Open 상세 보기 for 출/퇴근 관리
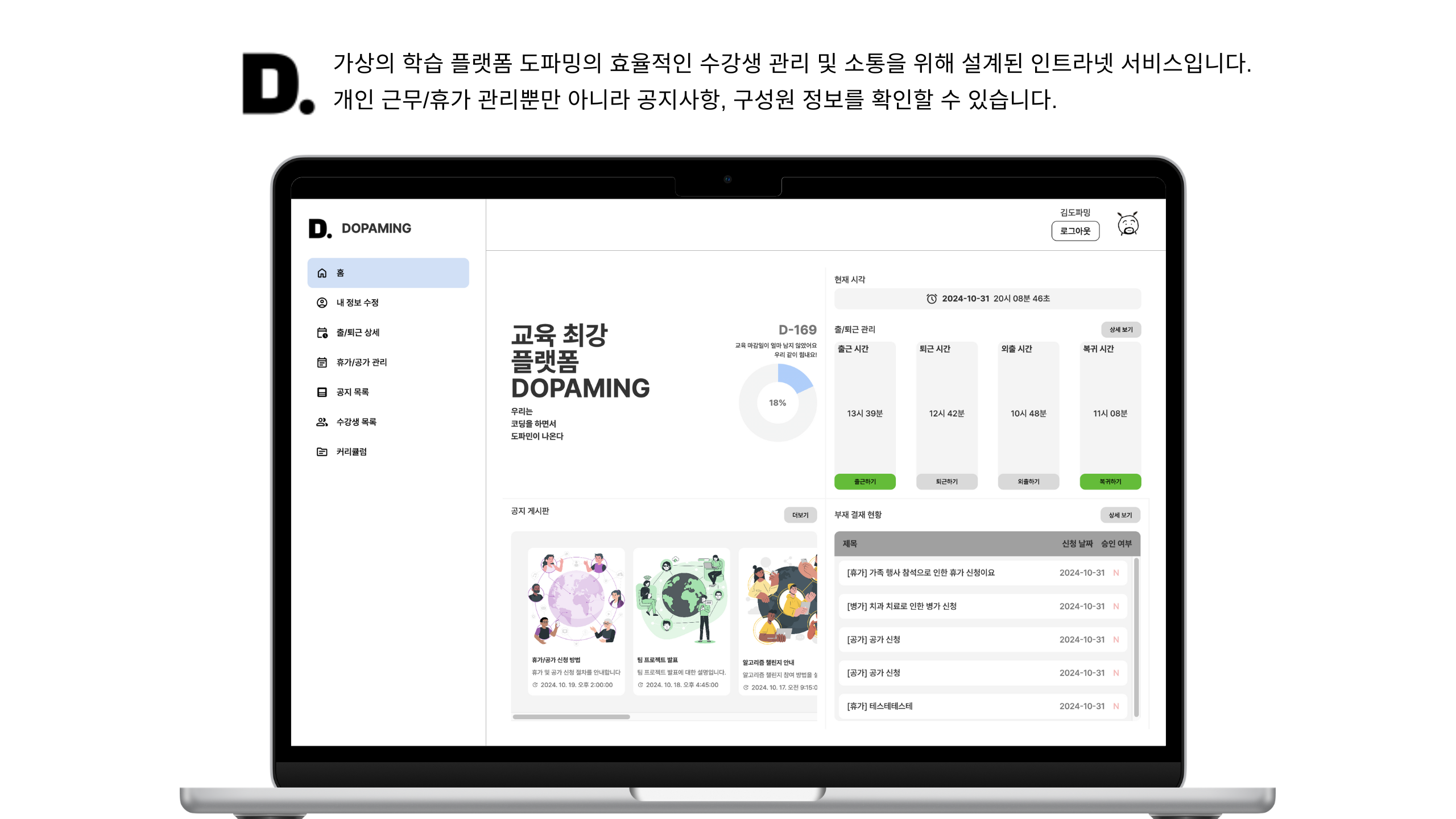This screenshot has height=819, width=1456. click(x=1120, y=329)
